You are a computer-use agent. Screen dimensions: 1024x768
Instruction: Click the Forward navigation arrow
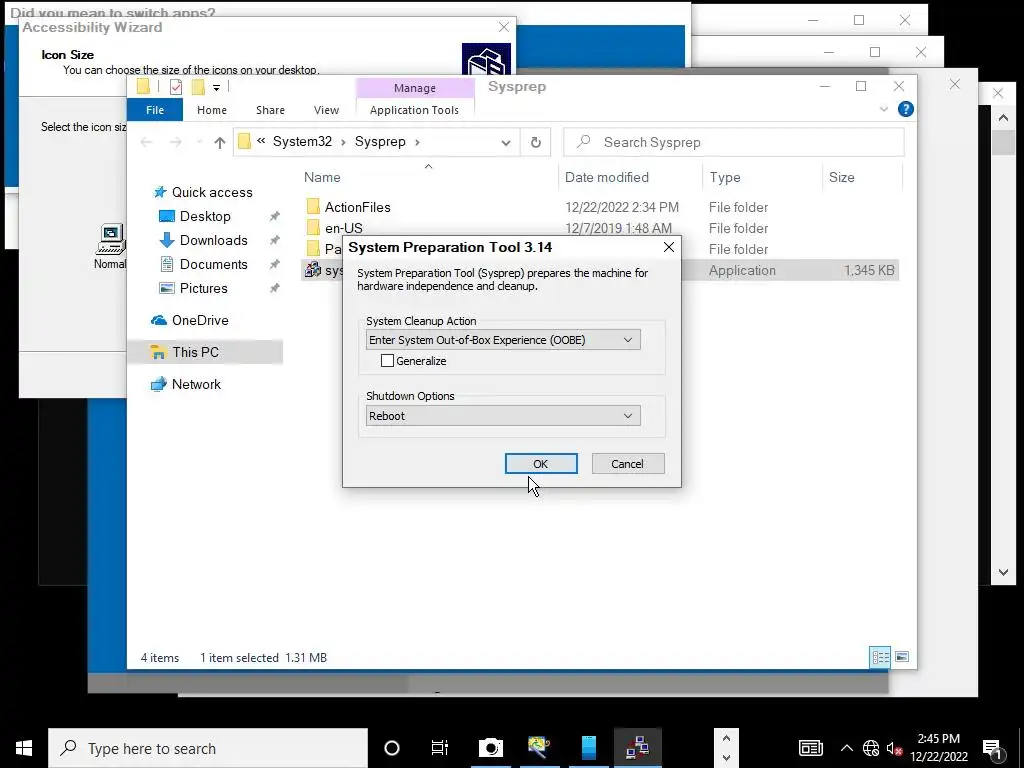click(x=176, y=142)
